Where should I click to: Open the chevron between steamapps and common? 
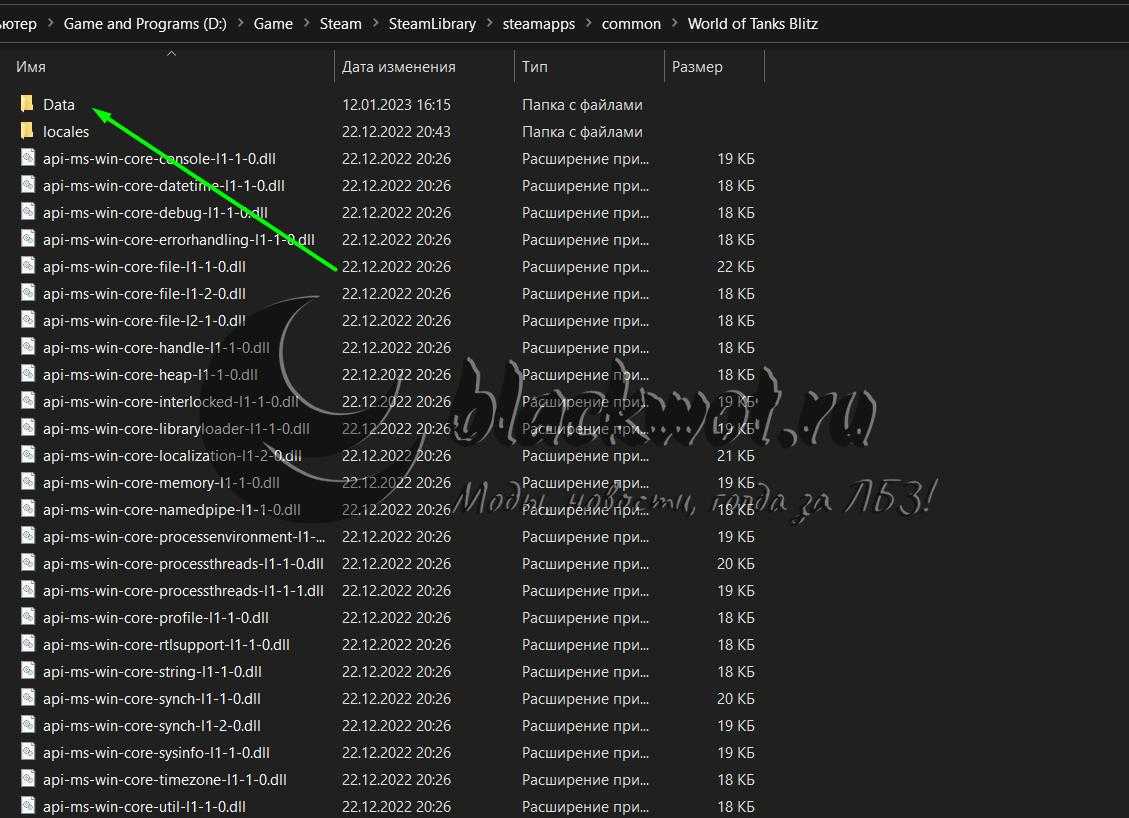[x=588, y=23]
